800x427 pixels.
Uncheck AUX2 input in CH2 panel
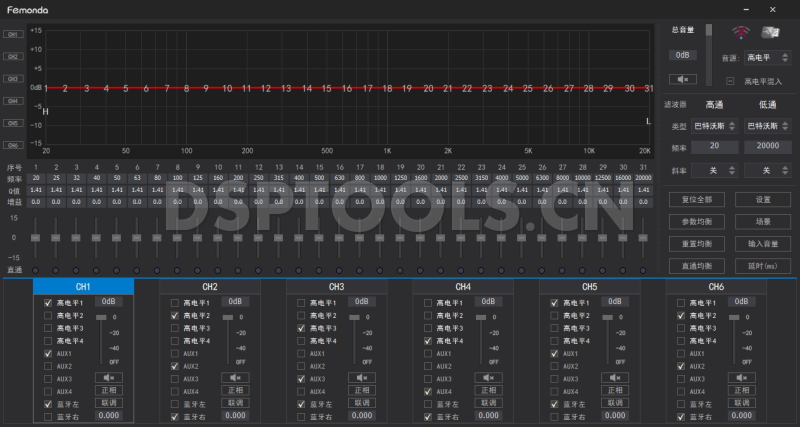tap(175, 366)
